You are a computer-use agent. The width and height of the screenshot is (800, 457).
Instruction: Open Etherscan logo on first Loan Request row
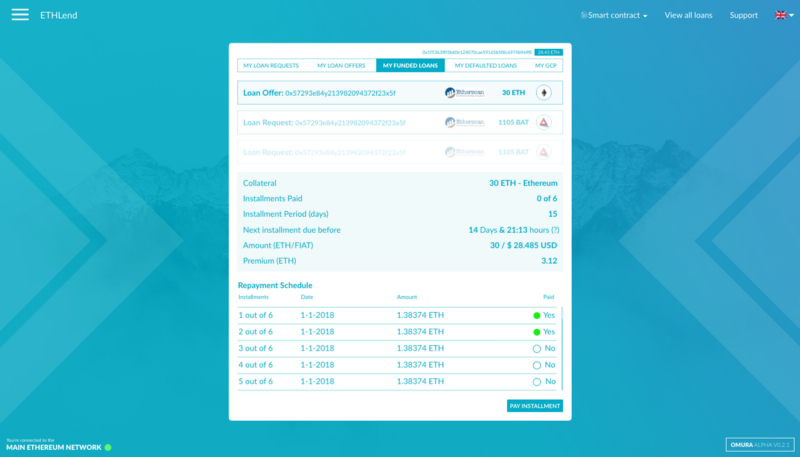[x=464, y=123]
